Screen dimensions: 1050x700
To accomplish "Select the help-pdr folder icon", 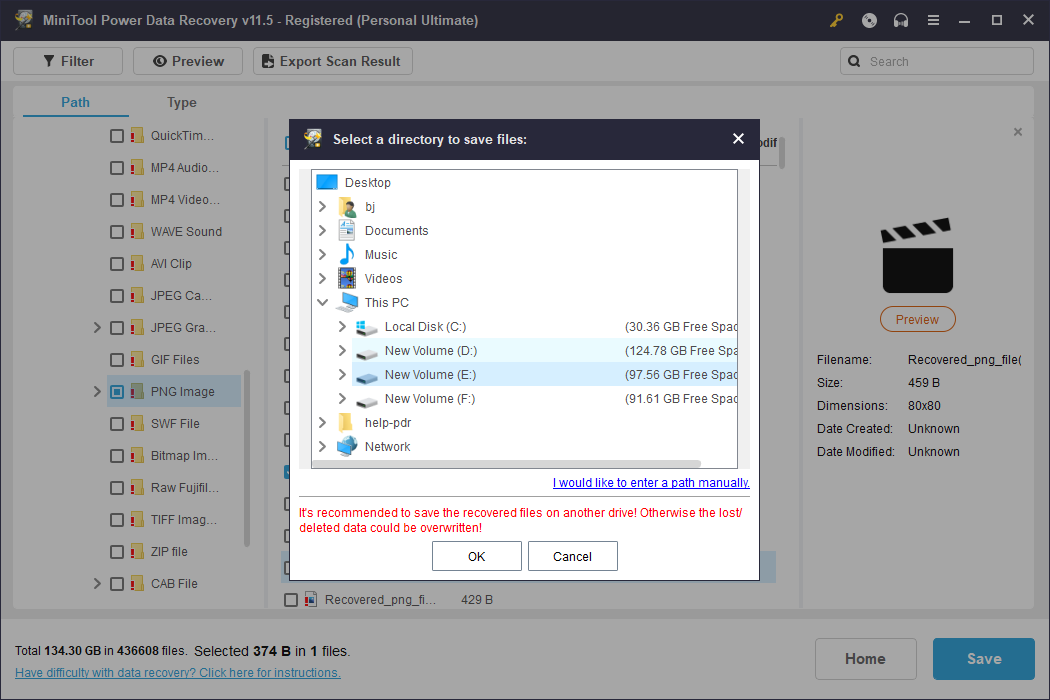I will pos(346,423).
